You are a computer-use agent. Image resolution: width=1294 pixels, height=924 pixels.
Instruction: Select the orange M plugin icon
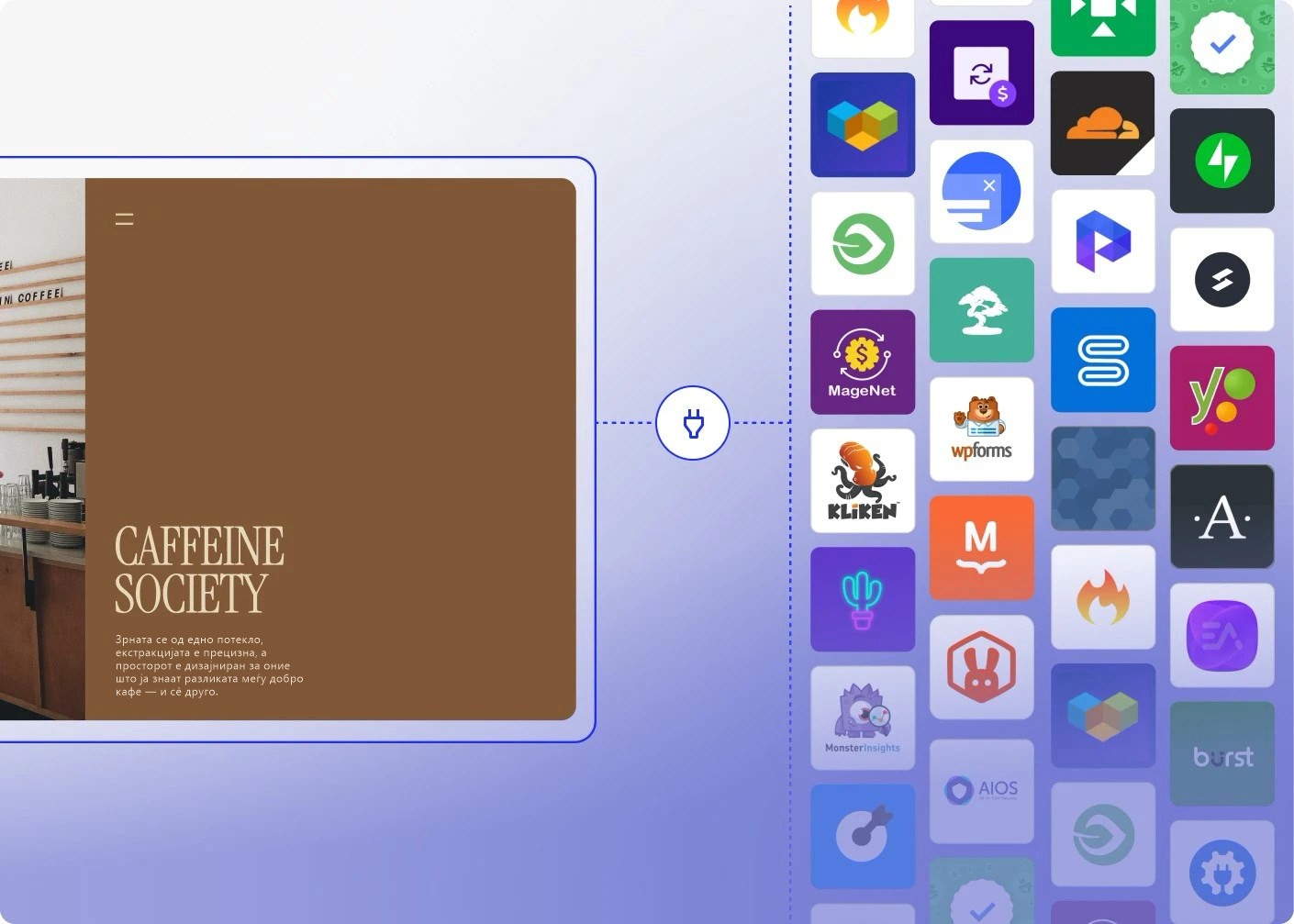982,548
